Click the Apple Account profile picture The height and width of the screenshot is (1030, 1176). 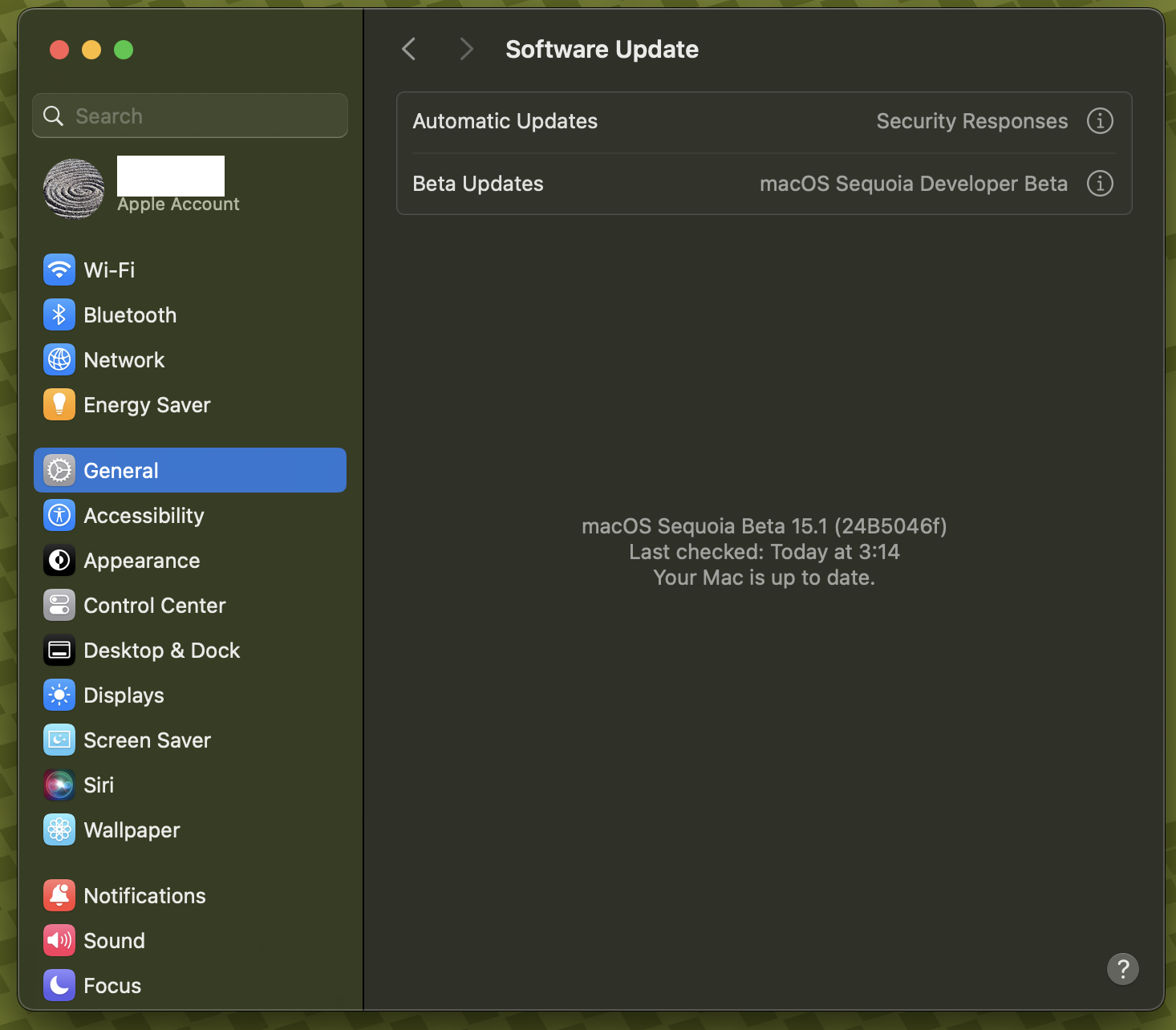pyautogui.click(x=74, y=189)
